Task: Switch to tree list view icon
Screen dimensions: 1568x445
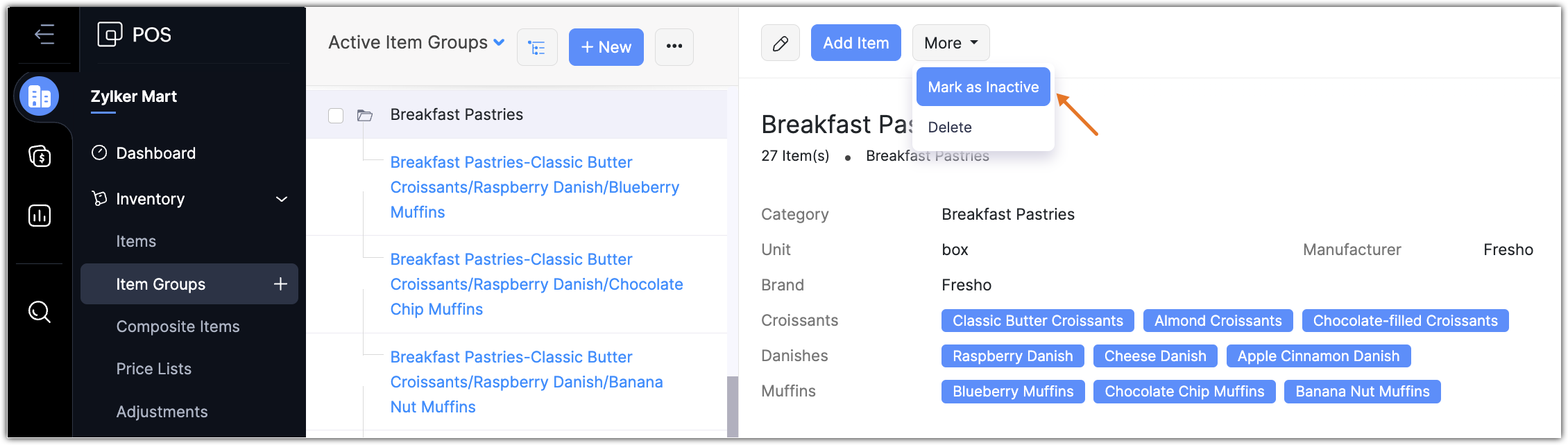Action: (x=537, y=47)
